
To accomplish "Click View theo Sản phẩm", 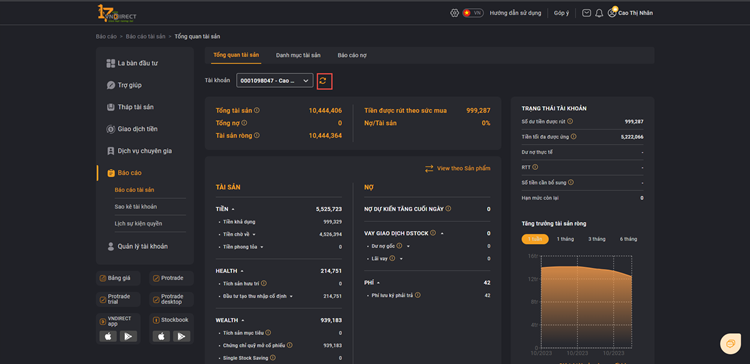I will click(458, 168).
